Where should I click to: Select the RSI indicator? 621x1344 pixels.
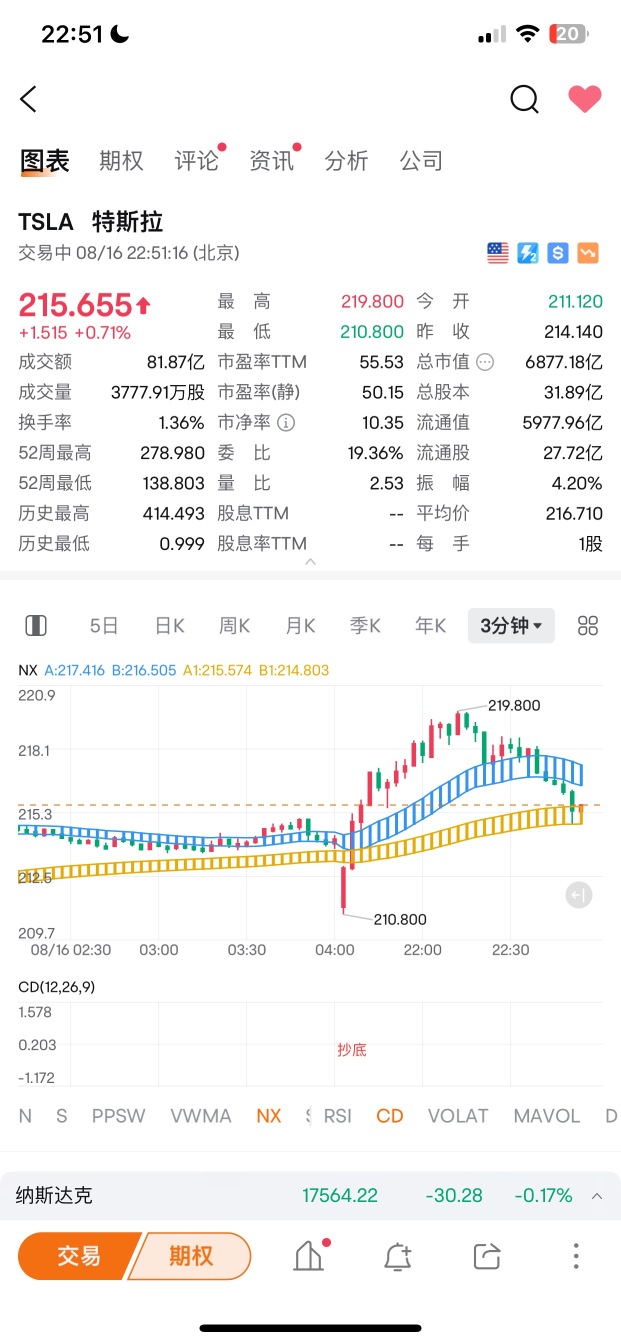[x=337, y=1116]
